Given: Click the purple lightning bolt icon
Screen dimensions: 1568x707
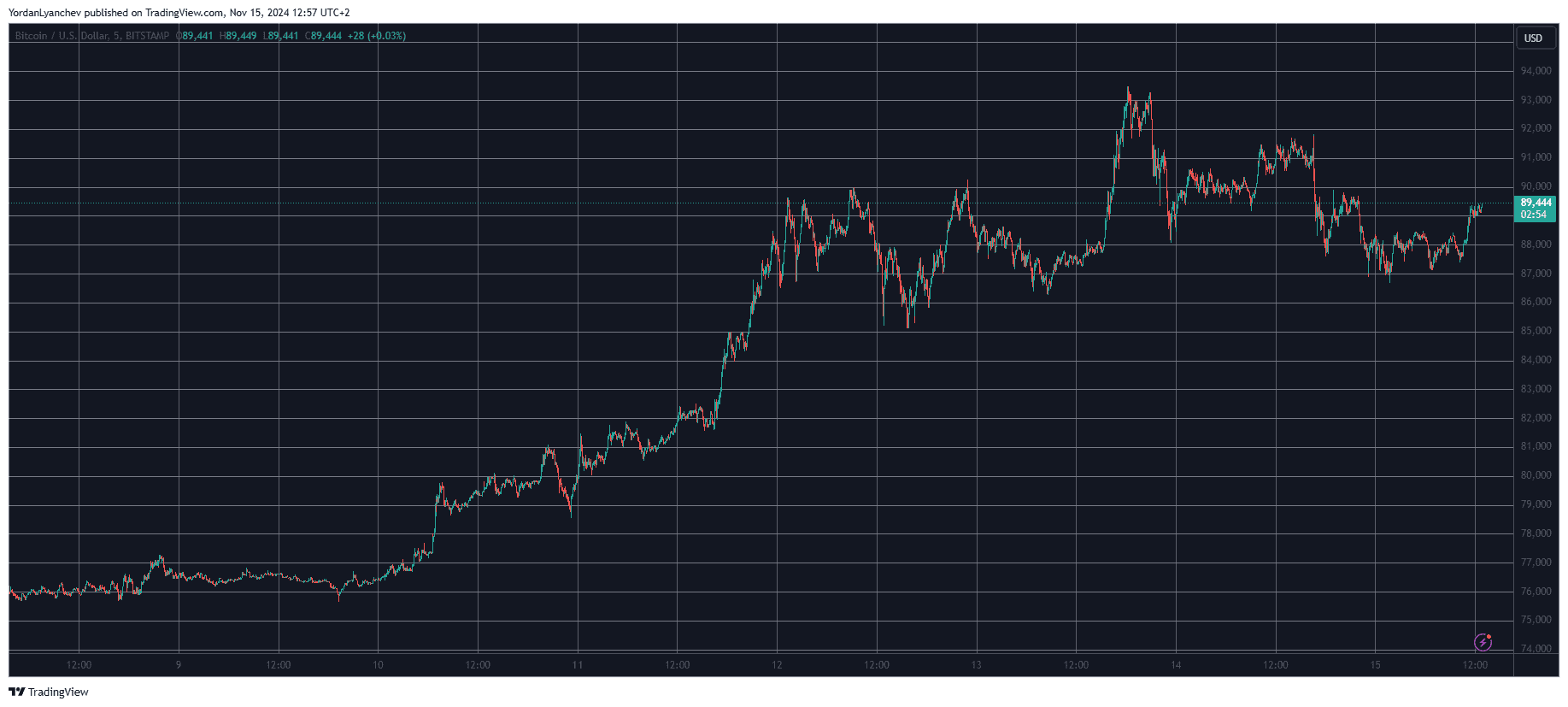Looking at the screenshot, I should 1483,642.
